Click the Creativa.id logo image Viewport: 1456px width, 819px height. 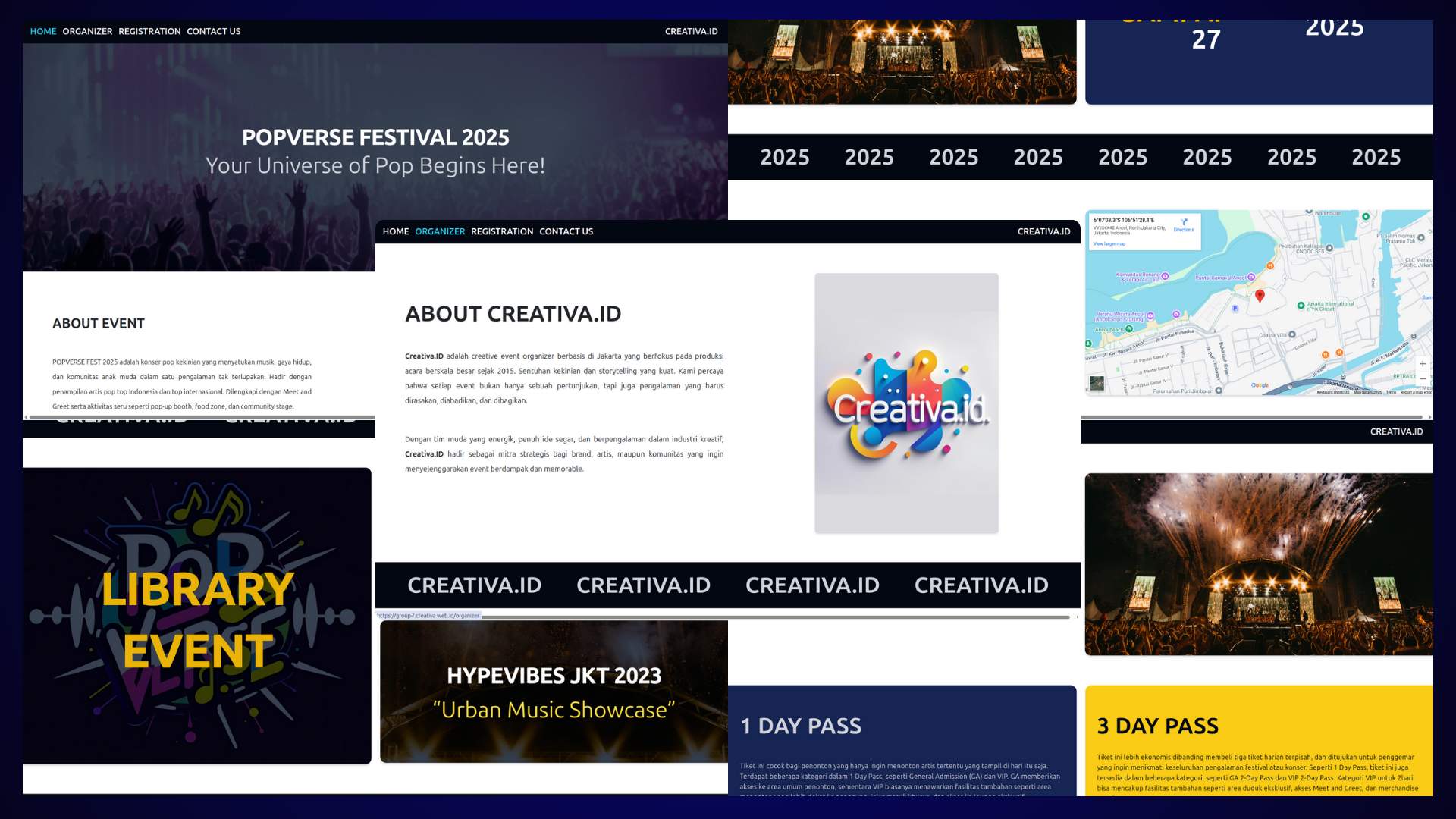click(906, 403)
